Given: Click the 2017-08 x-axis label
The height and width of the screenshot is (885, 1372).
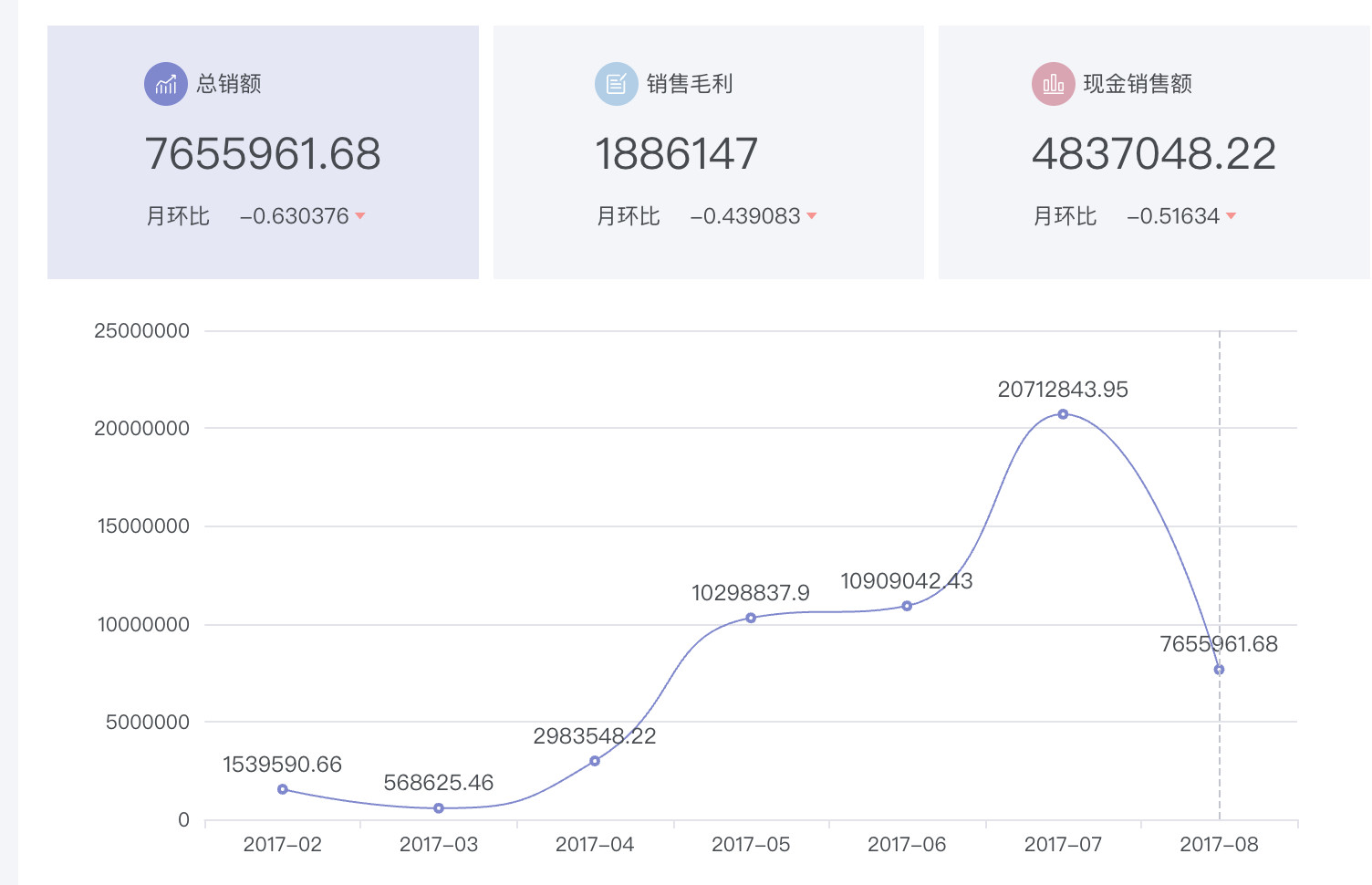Looking at the screenshot, I should coord(1219,845).
